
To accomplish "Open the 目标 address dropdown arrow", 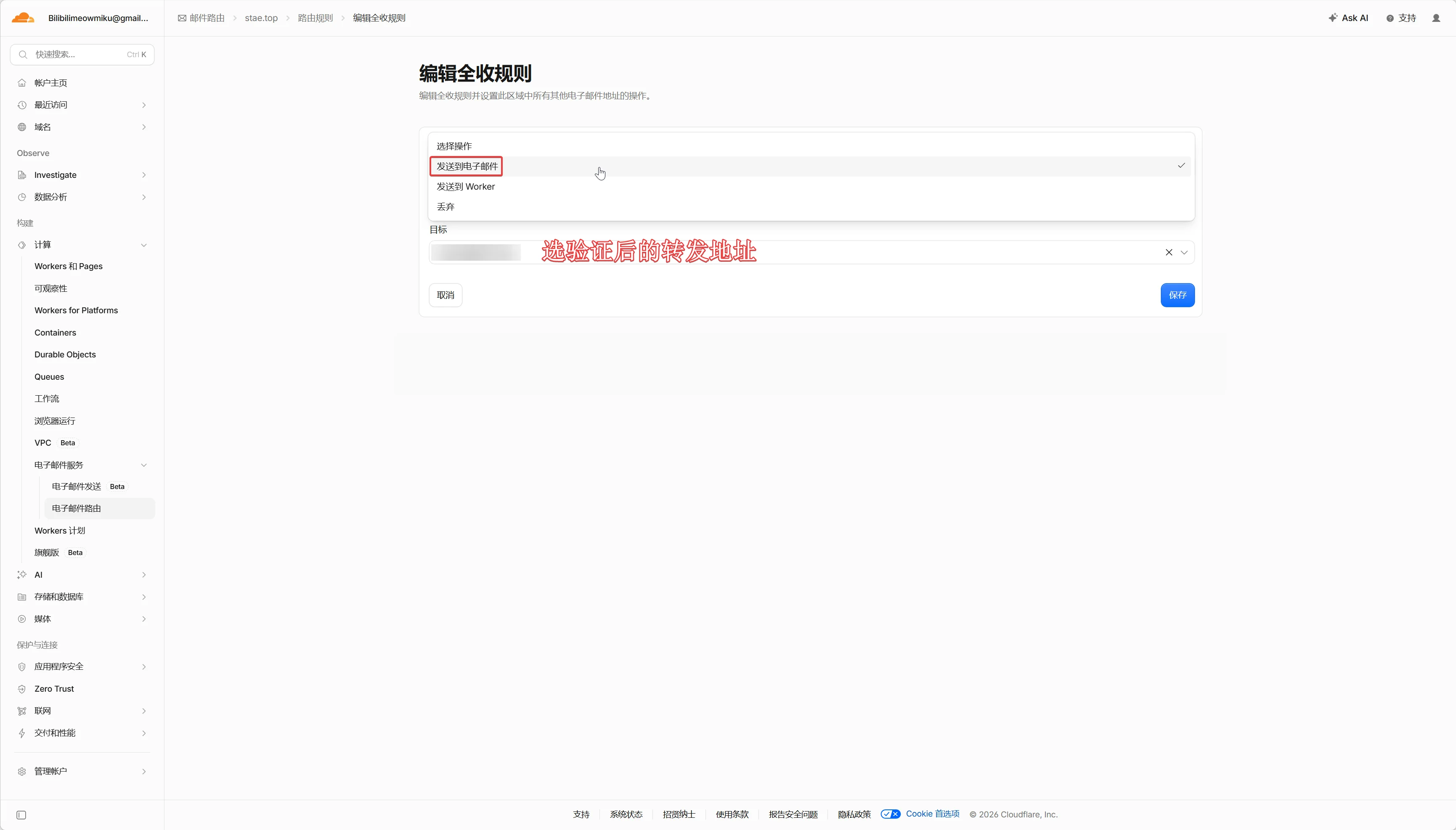I will point(1184,253).
